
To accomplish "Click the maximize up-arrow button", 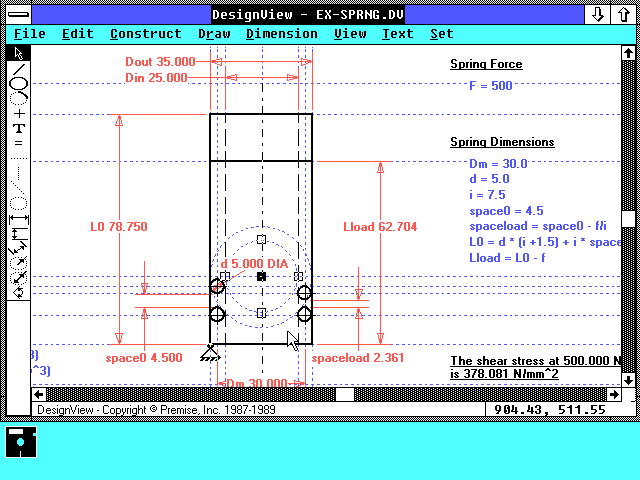I will tap(623, 14).
